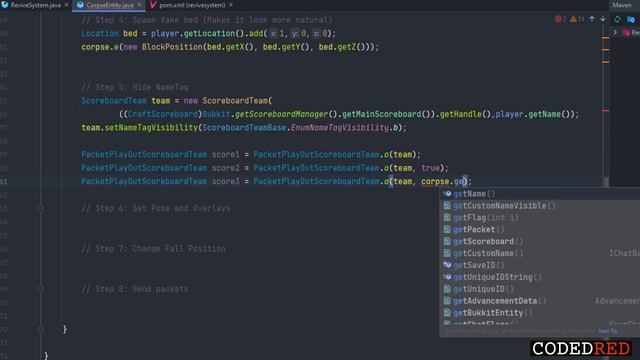
Task: Switch to the ReviveSystem.java editor tab
Action: pos(36,5)
